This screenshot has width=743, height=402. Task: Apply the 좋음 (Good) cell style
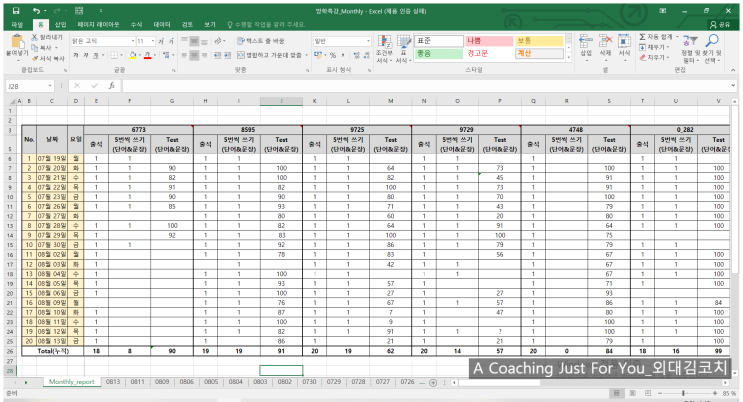438,54
